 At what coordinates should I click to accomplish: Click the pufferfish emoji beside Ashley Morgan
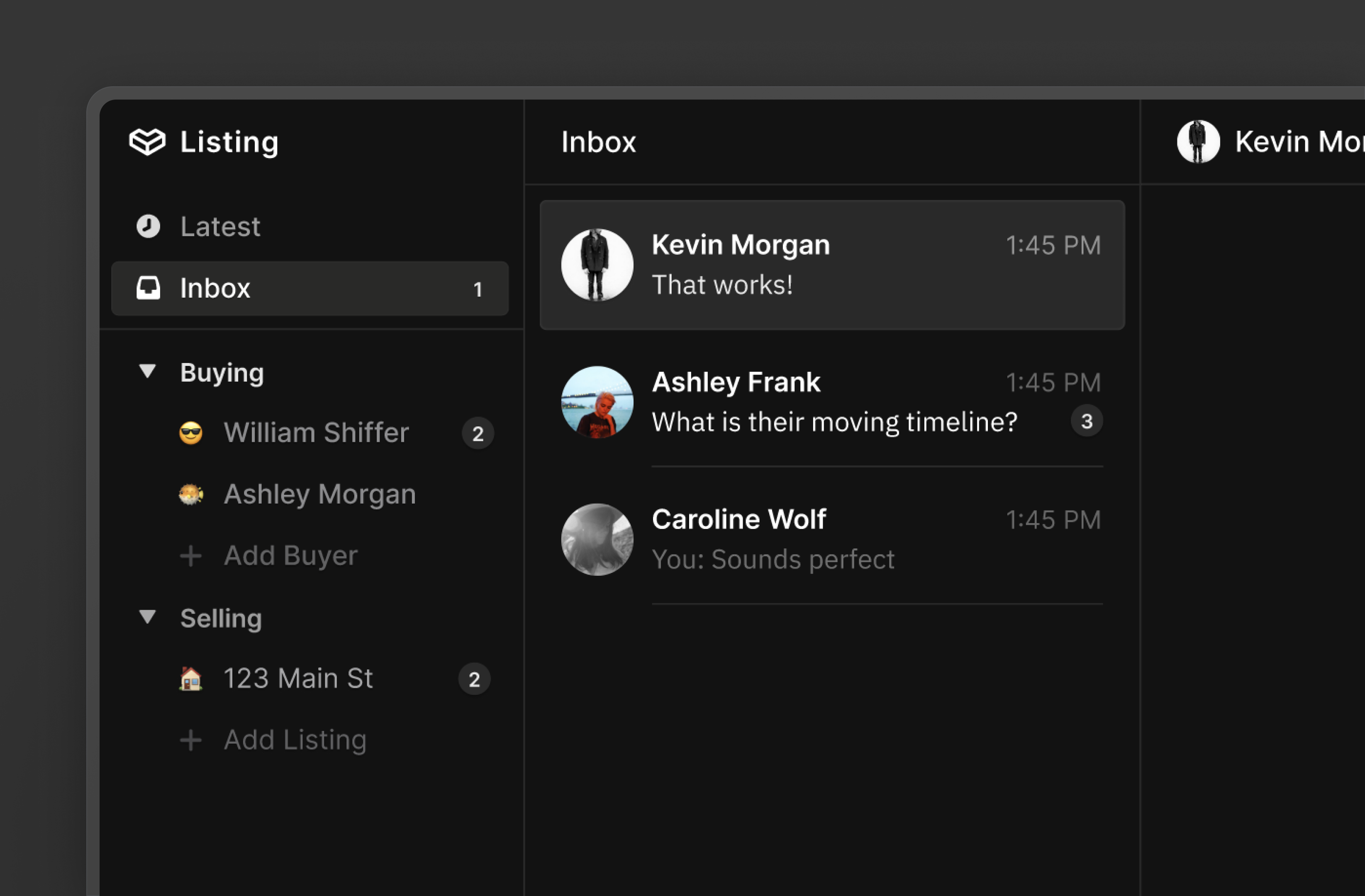tap(191, 494)
